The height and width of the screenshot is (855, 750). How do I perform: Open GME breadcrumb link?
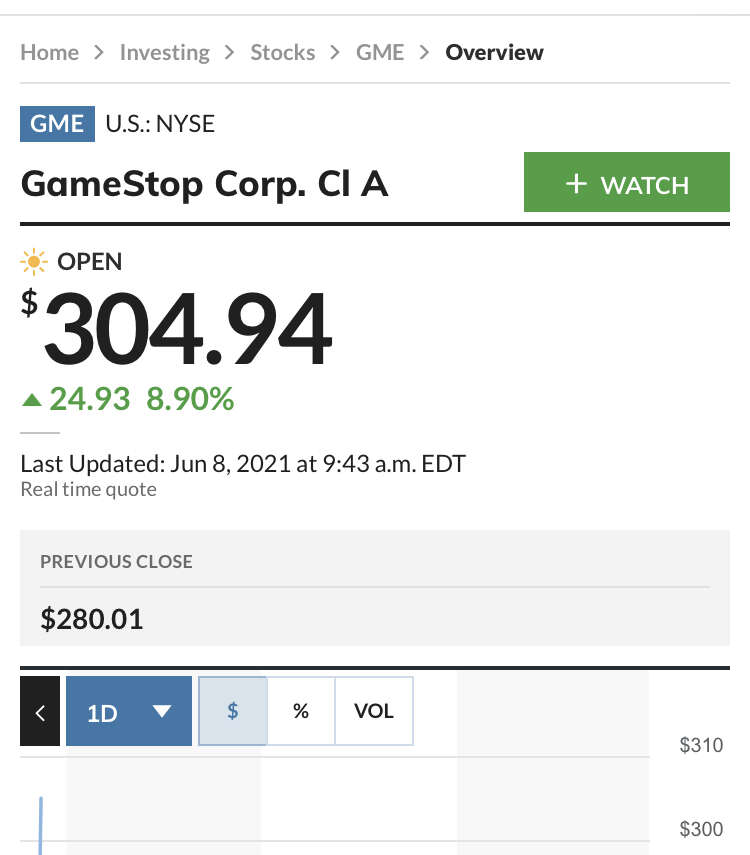click(380, 52)
